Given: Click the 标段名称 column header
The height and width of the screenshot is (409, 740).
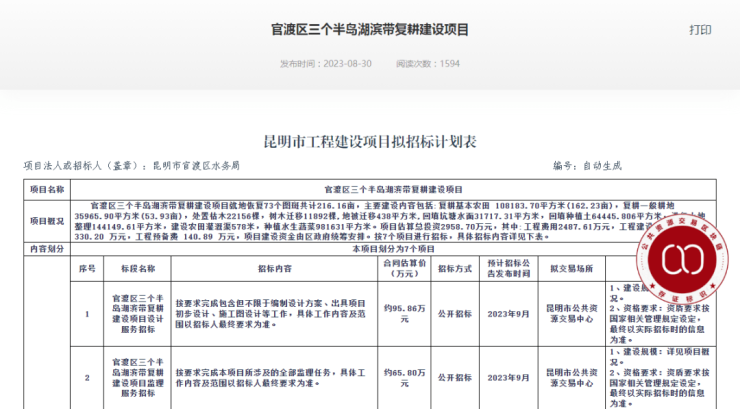Looking at the screenshot, I should pyautogui.click(x=138, y=269).
